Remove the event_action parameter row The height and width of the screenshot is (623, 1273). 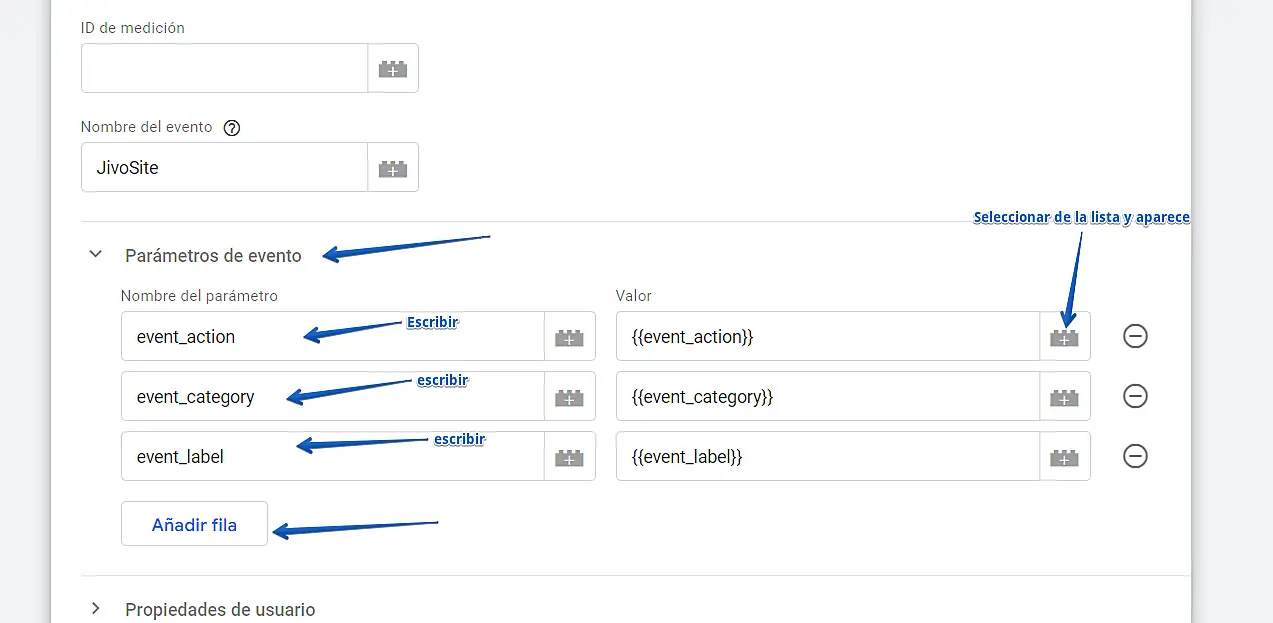pos(1135,336)
